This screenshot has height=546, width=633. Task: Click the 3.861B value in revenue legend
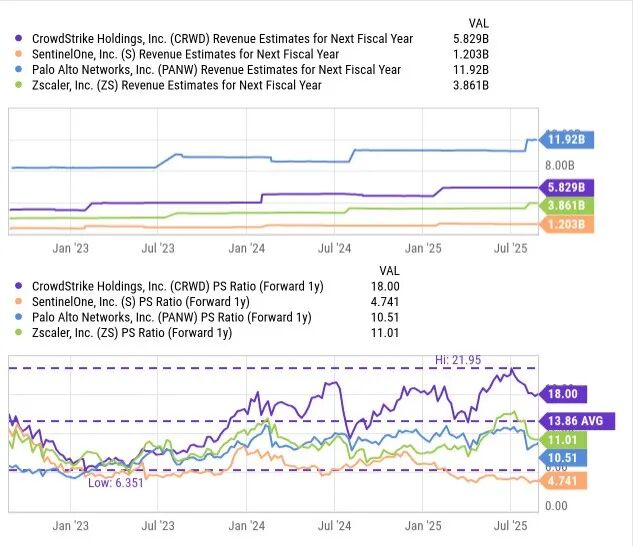pyautogui.click(x=471, y=85)
